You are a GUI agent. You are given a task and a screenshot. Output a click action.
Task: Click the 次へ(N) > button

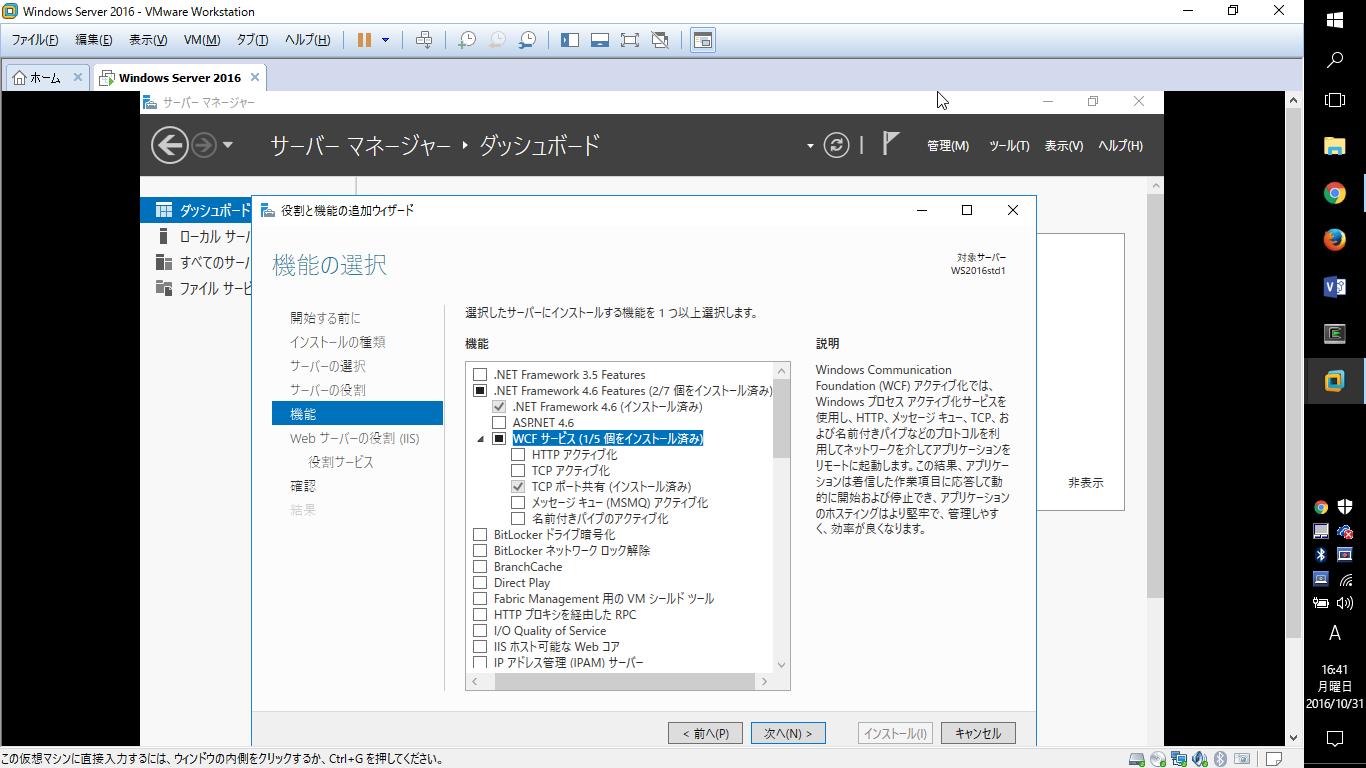(x=788, y=733)
